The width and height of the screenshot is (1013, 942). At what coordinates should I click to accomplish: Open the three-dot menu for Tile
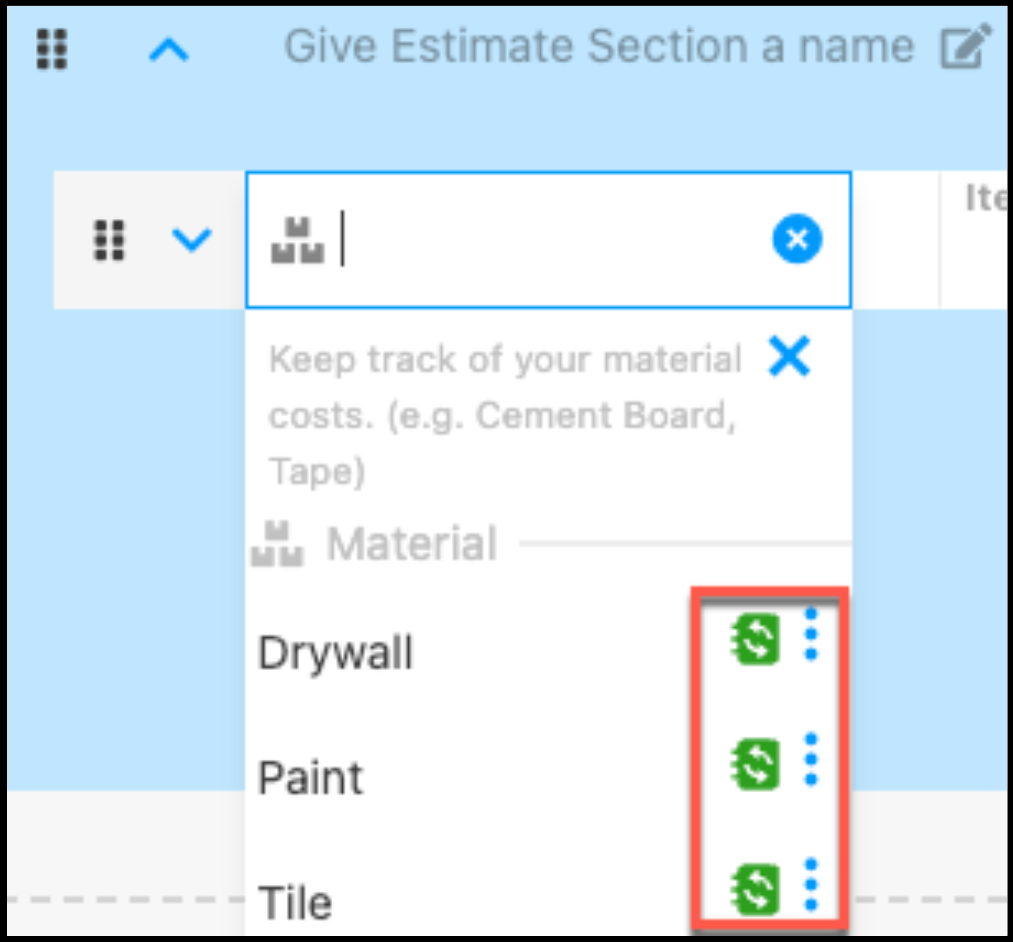(x=811, y=884)
